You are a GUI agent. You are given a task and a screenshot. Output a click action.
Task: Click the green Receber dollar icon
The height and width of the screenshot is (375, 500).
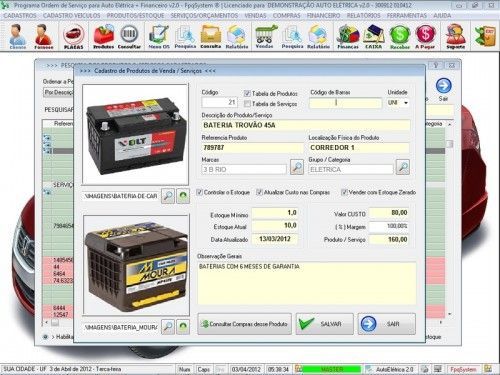point(400,37)
